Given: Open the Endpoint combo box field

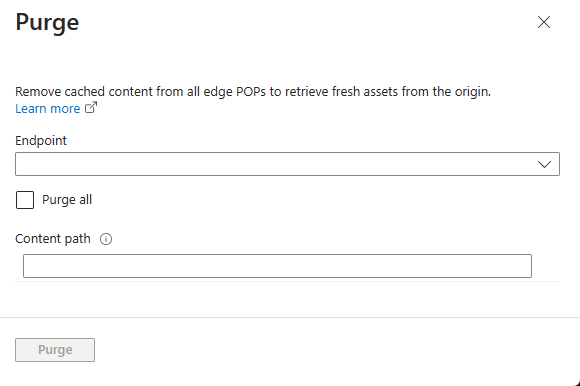Looking at the screenshot, I should click(x=287, y=164).
